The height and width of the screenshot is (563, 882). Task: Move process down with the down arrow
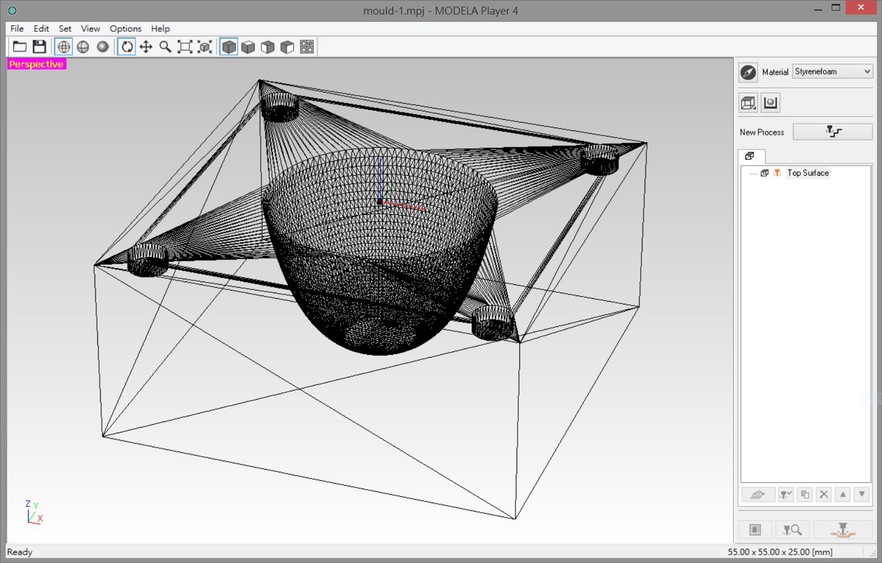tap(862, 495)
